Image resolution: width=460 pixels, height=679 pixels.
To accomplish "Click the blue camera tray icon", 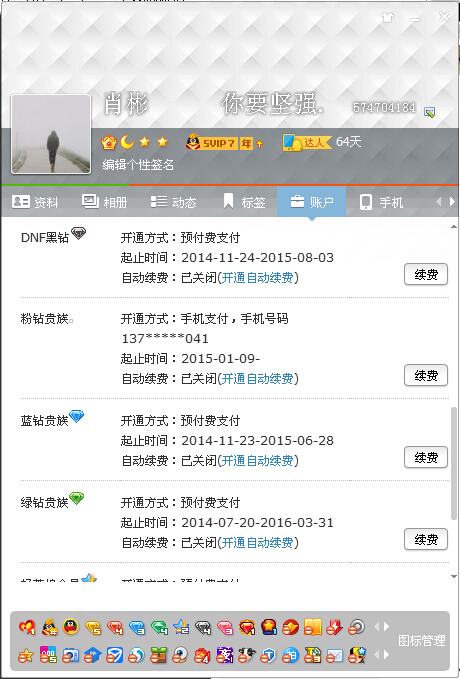I will 70,656.
